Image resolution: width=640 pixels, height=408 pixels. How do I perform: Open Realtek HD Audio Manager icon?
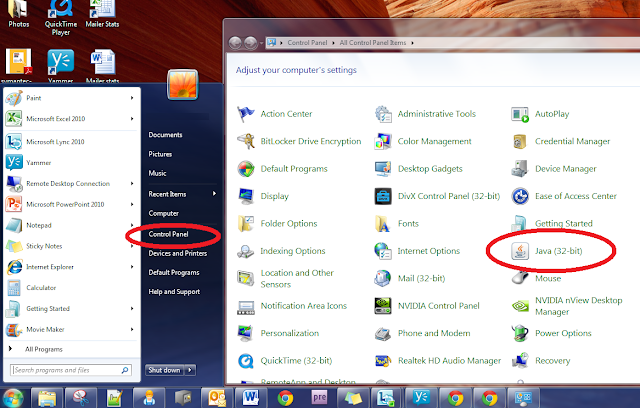click(383, 360)
